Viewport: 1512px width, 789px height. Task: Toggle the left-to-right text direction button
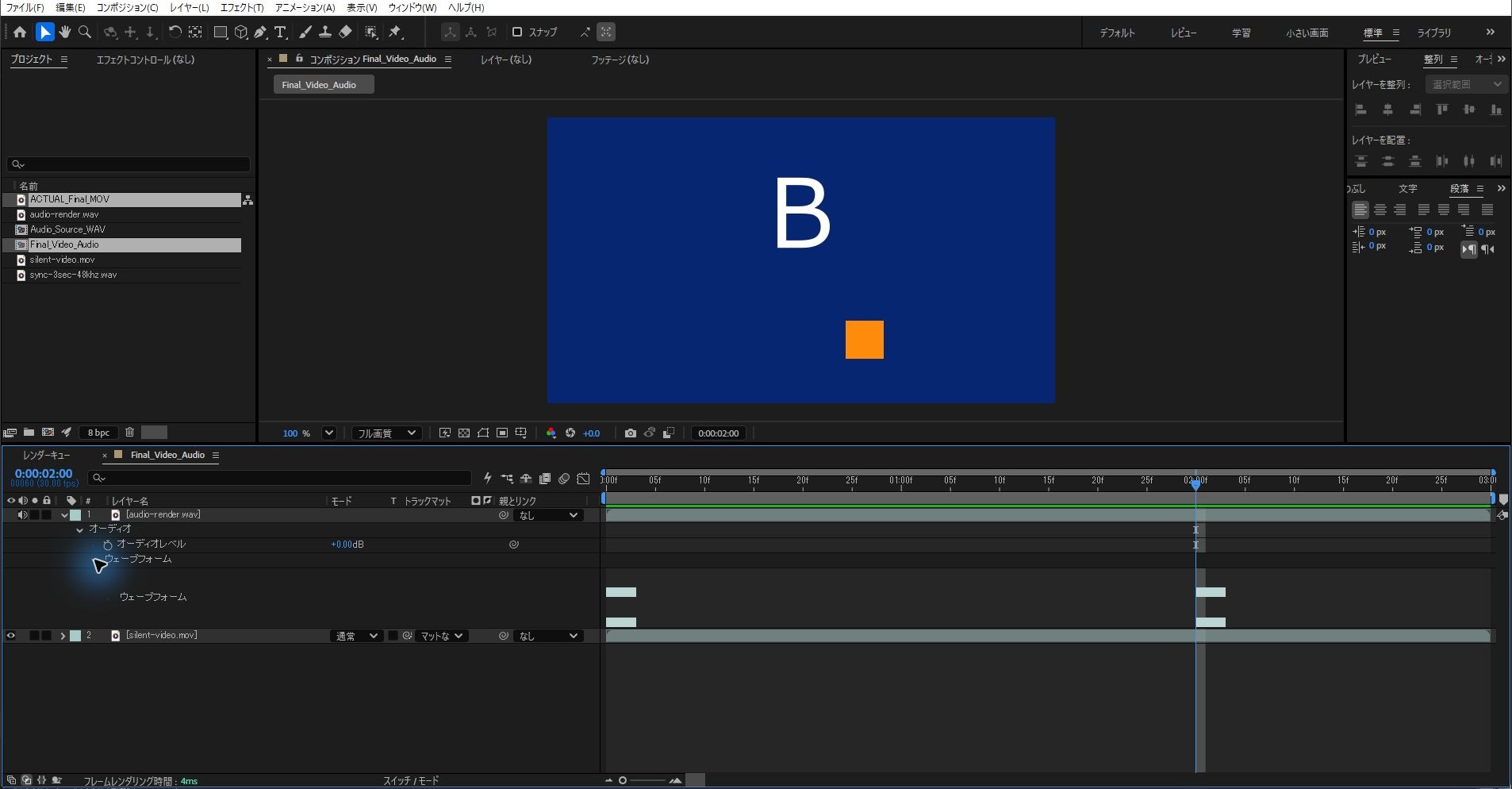[1468, 249]
